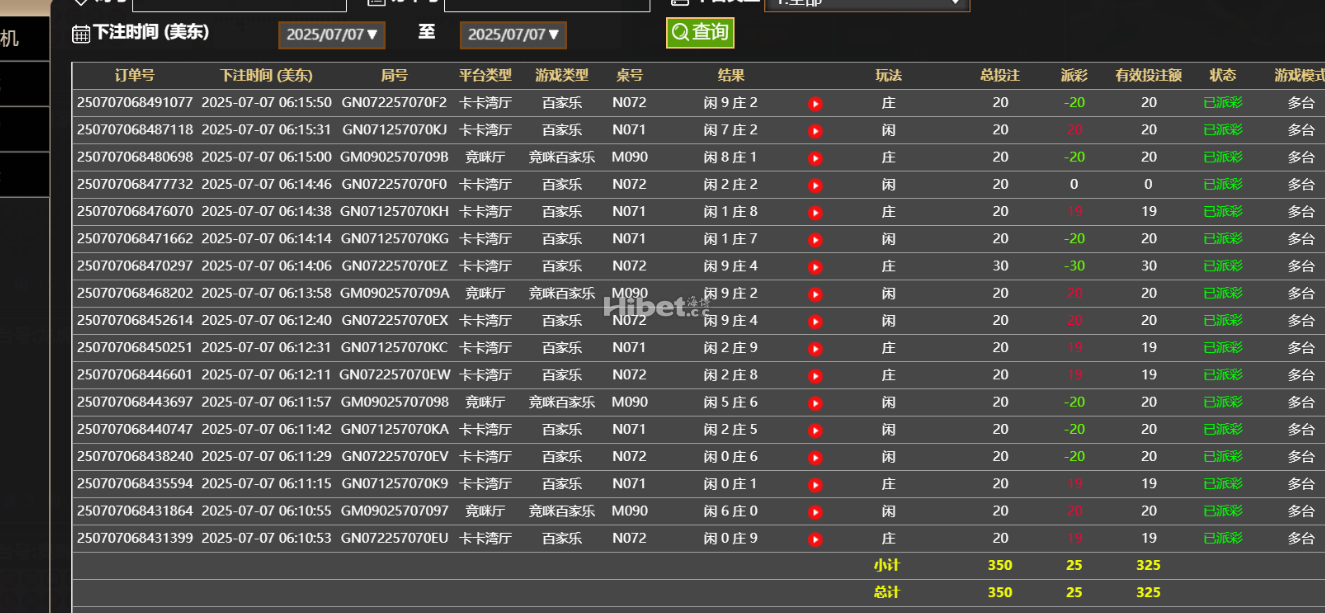1325x613 pixels.
Task: Click the empty text input at the top
Action: click(x=238, y=4)
